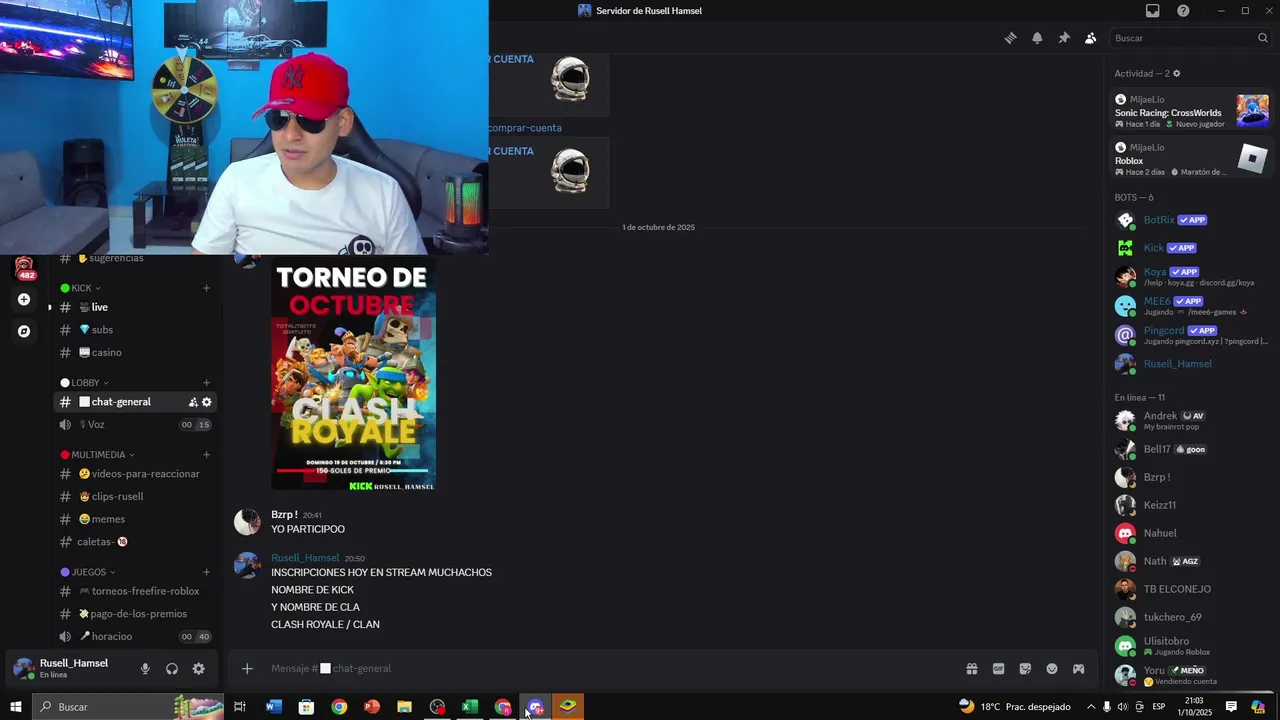Image resolution: width=1280 pixels, height=720 pixels.
Task: Open Word from taskbar
Action: click(274, 707)
